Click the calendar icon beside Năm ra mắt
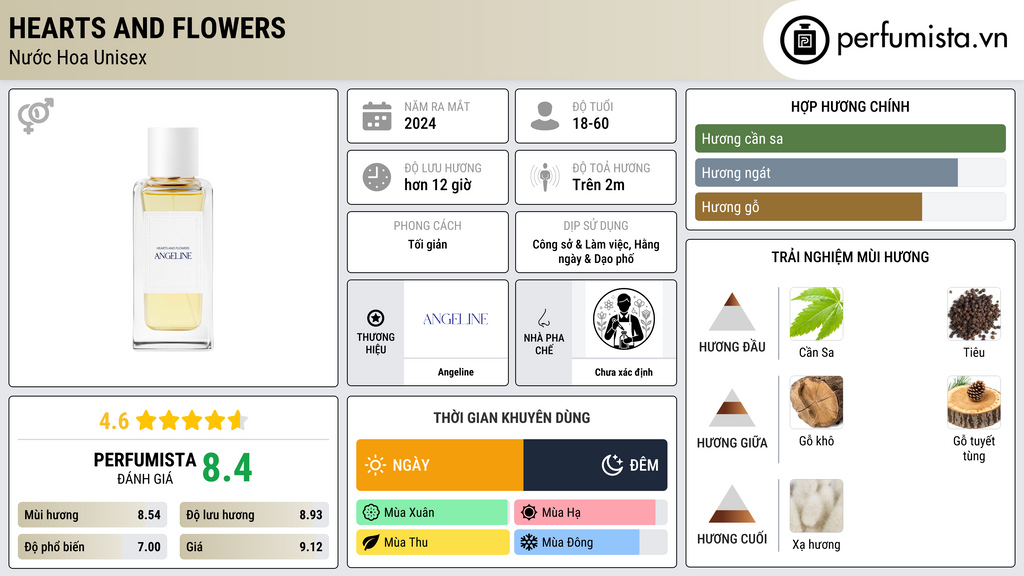The width and height of the screenshot is (1024, 576). pyautogui.click(x=377, y=116)
